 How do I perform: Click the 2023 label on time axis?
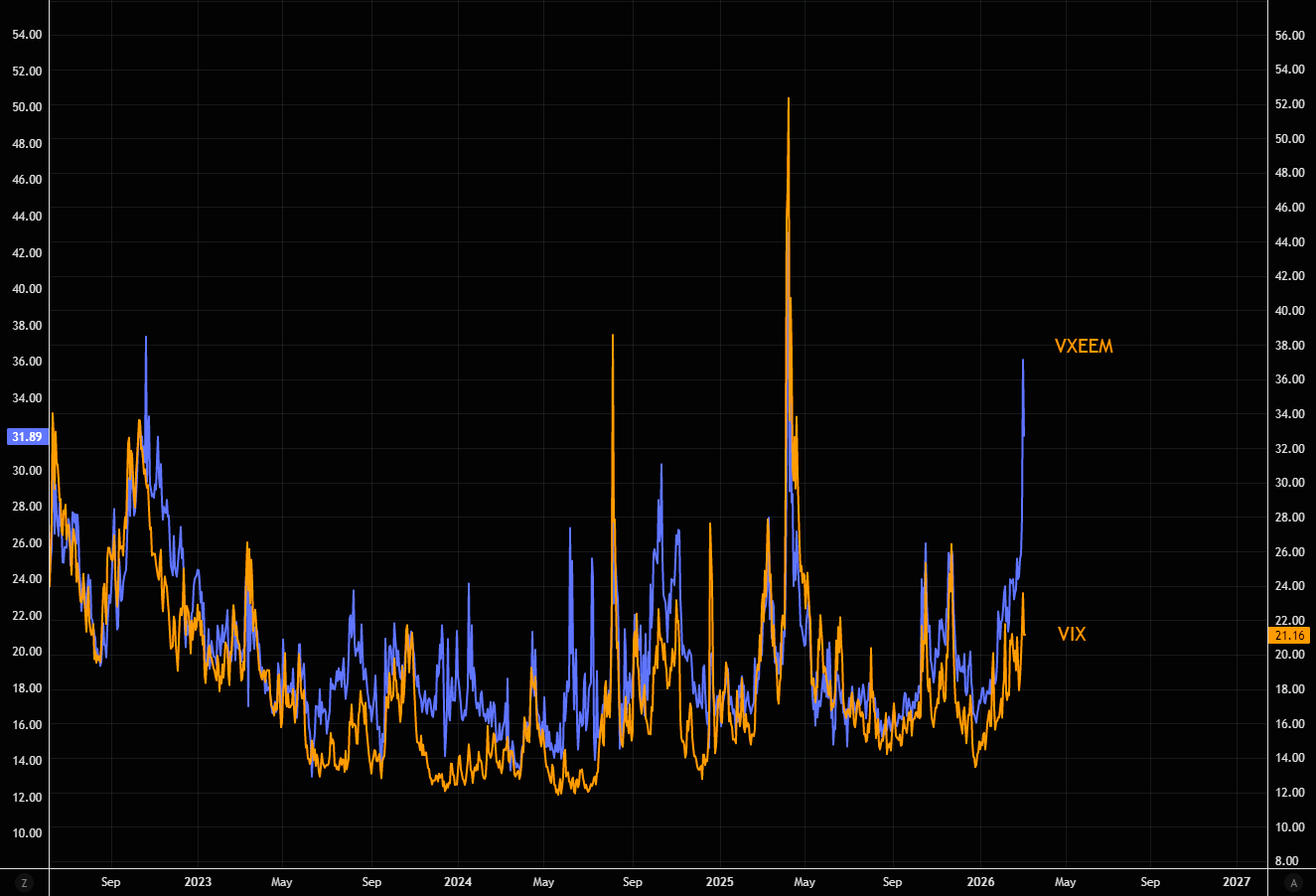(198, 882)
